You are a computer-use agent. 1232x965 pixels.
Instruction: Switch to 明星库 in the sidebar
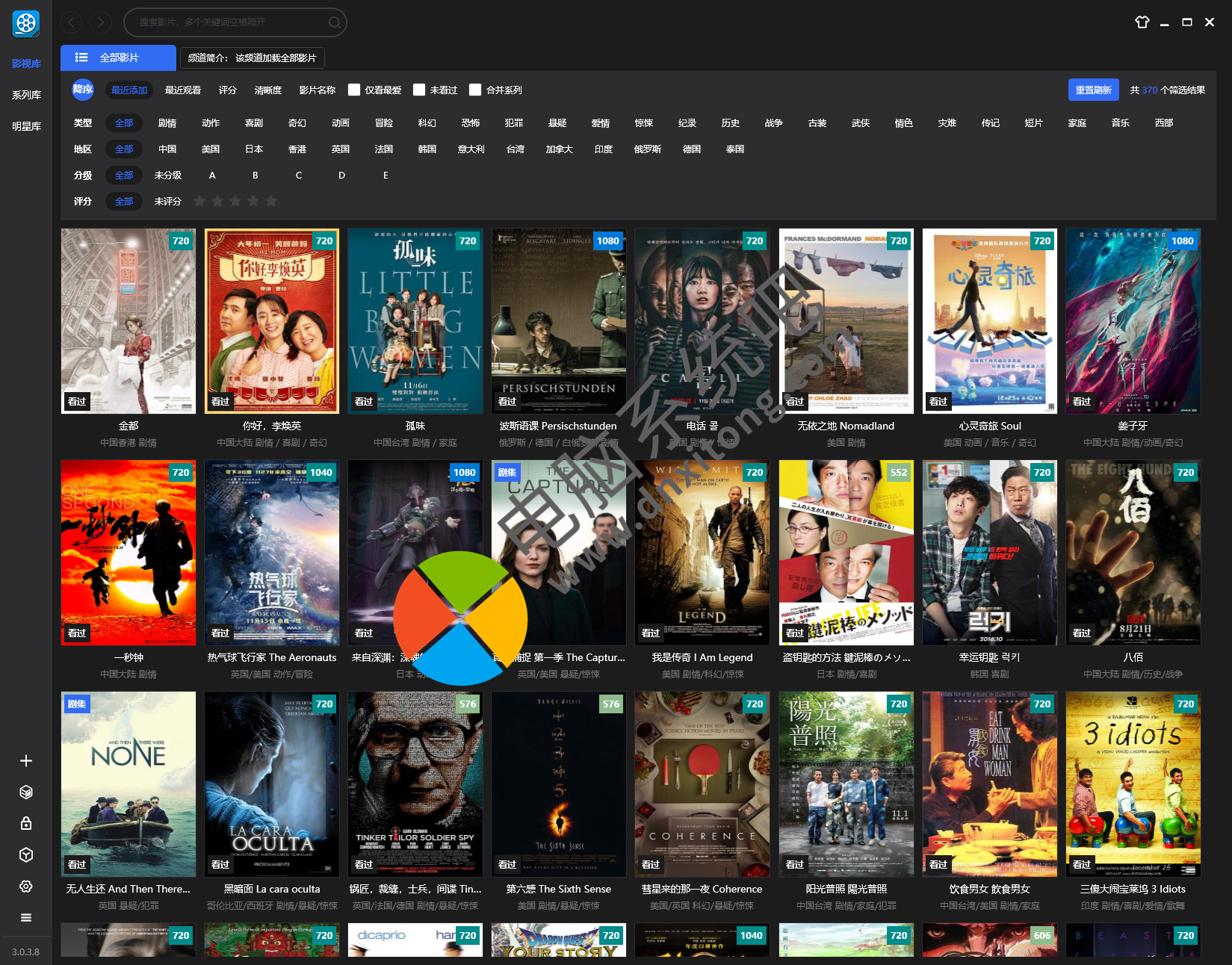(x=26, y=126)
